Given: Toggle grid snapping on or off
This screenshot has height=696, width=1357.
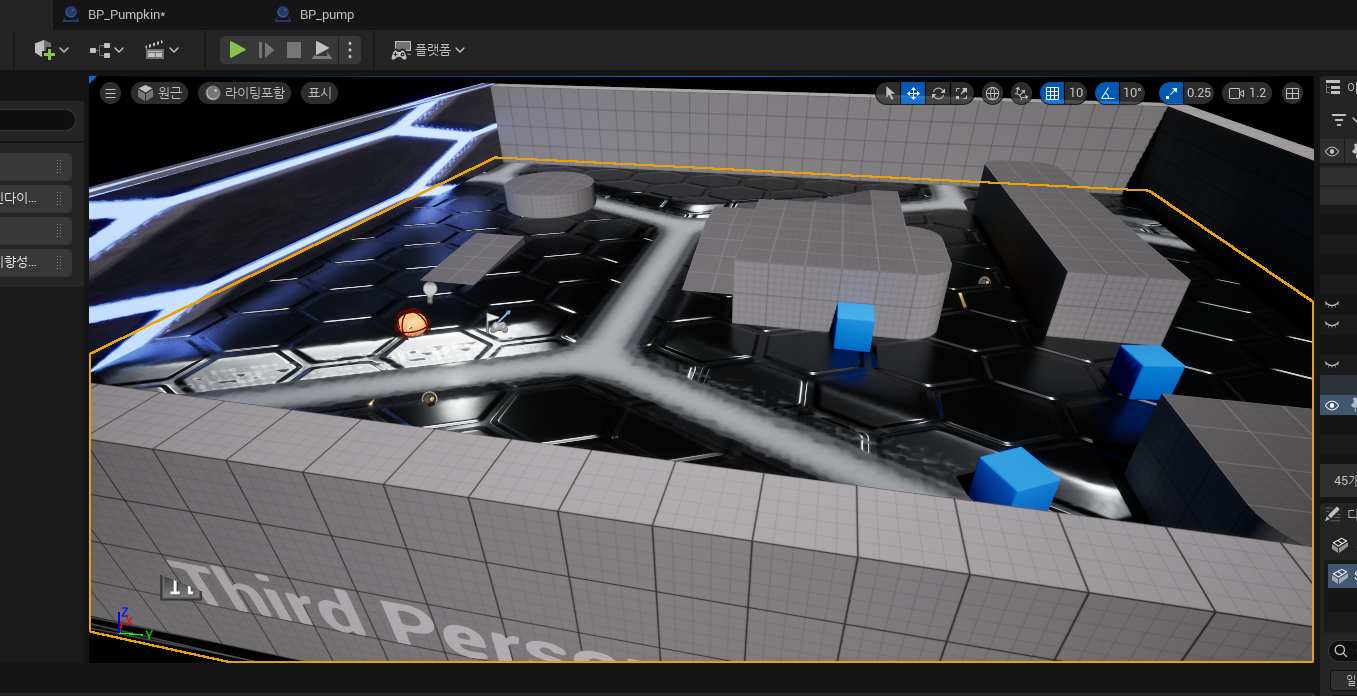Looking at the screenshot, I should (x=1052, y=93).
